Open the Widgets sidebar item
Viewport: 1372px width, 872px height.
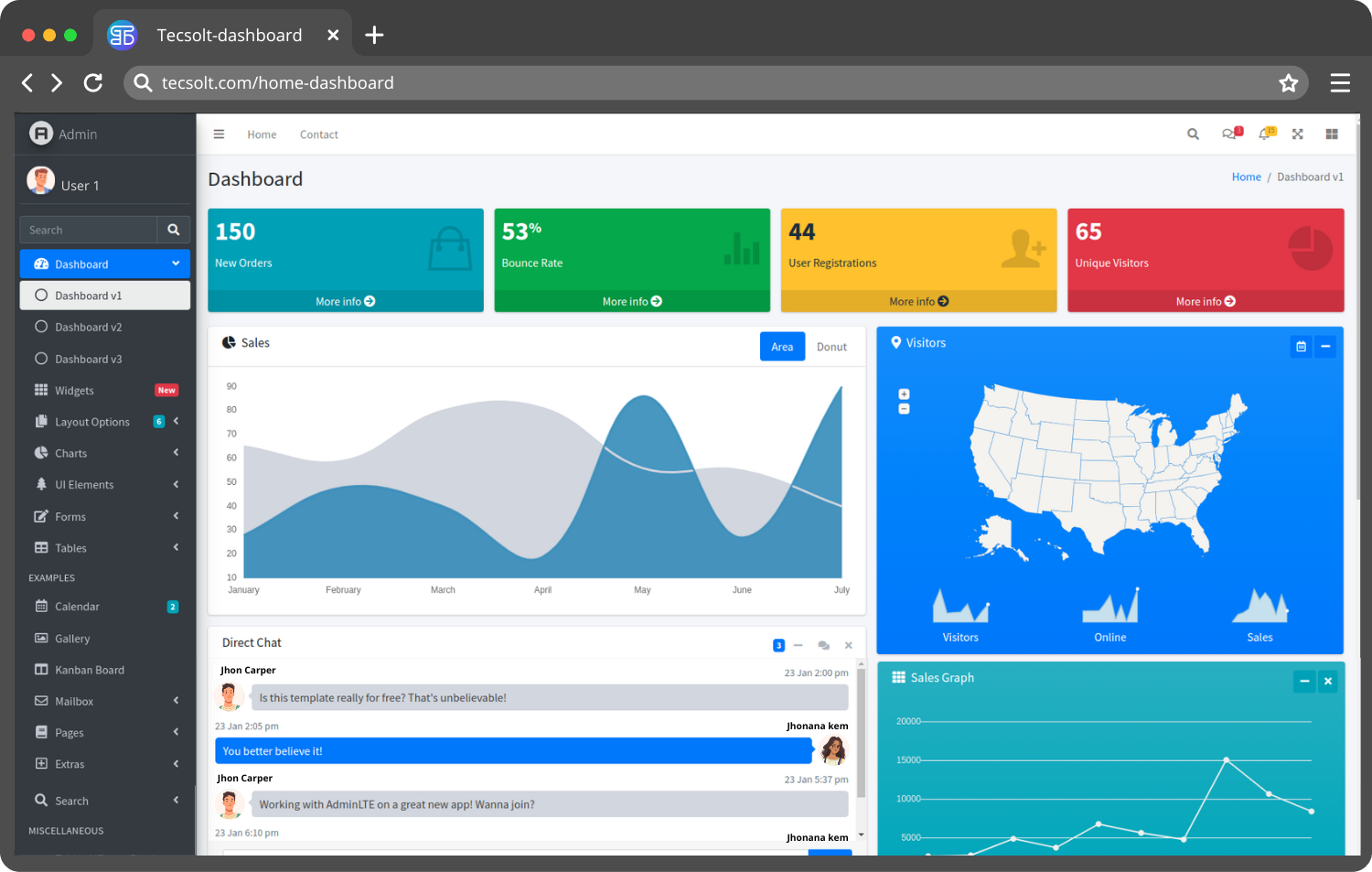74,391
